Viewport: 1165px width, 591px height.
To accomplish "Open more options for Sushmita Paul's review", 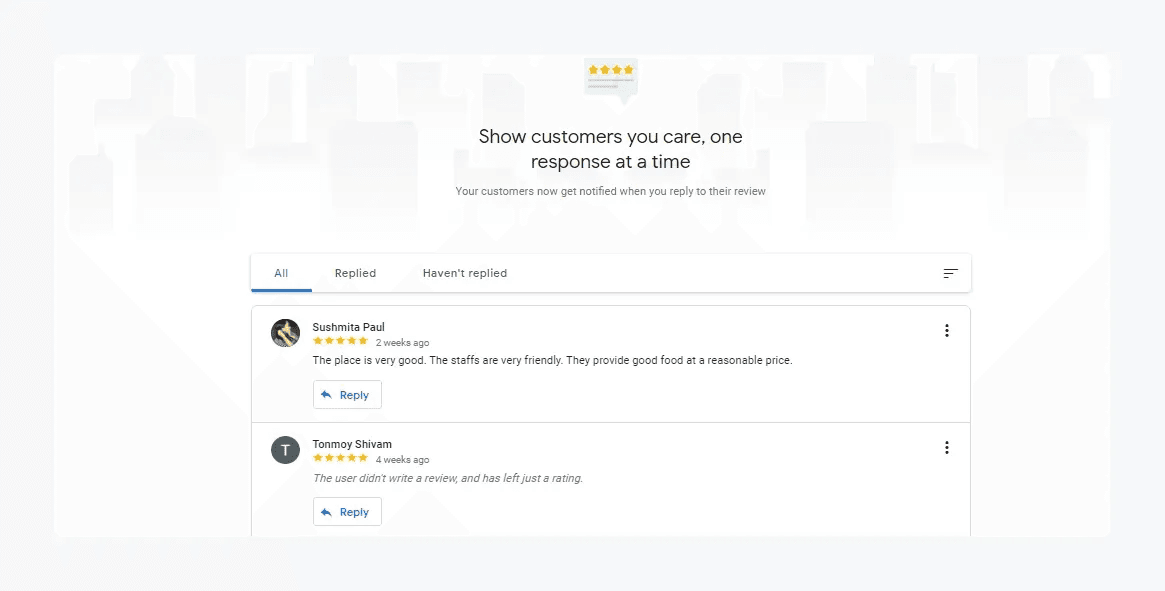I will pos(946,331).
